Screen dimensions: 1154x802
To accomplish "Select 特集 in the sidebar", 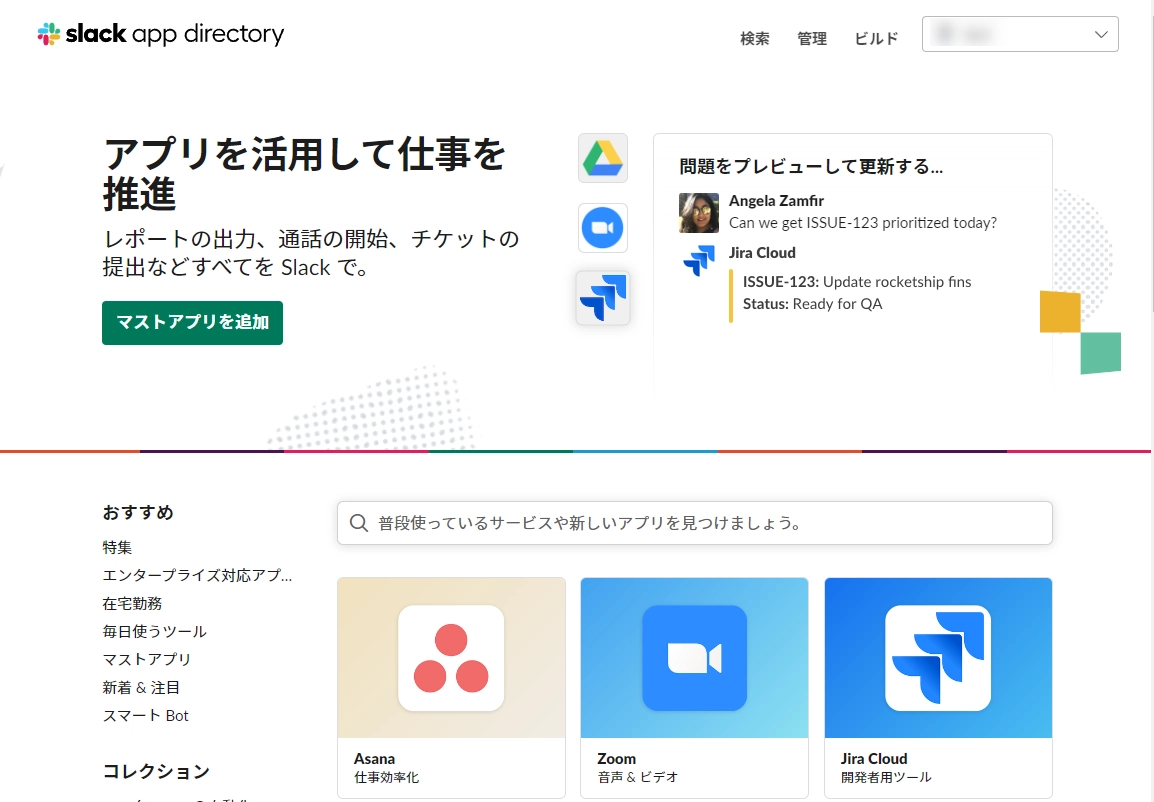I will [117, 547].
